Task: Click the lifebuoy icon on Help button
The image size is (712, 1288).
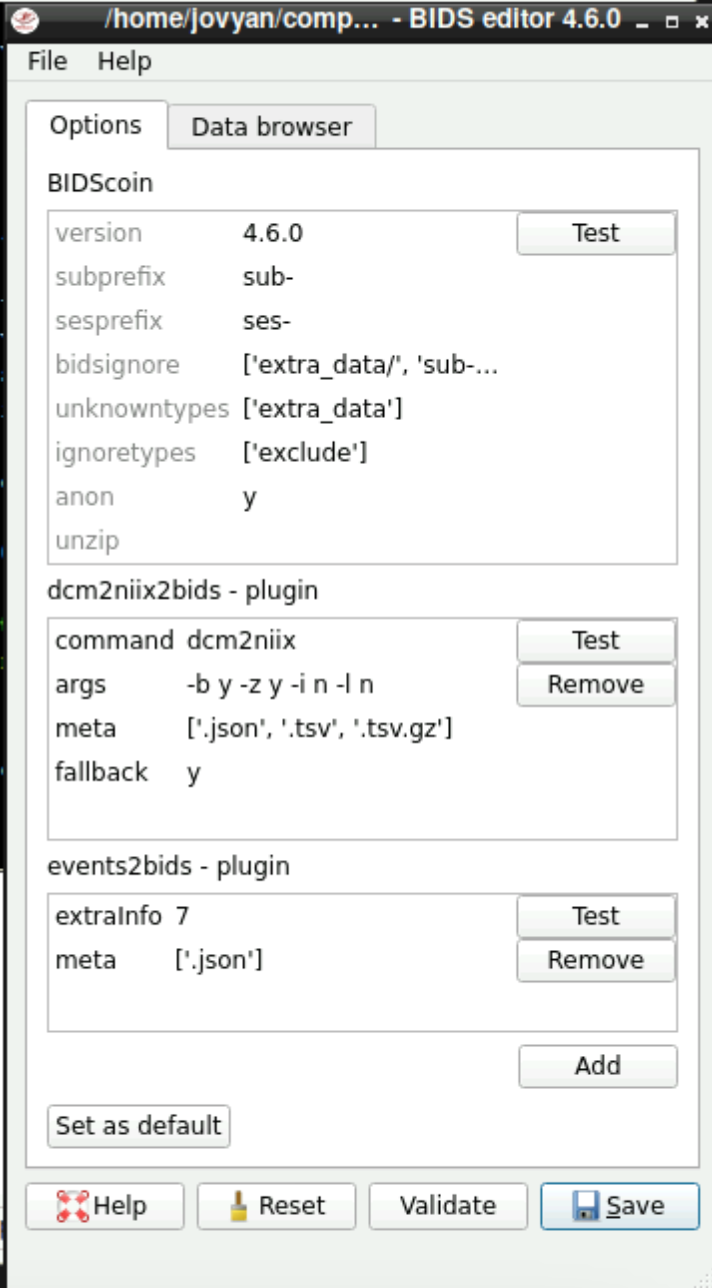Action: (73, 1206)
